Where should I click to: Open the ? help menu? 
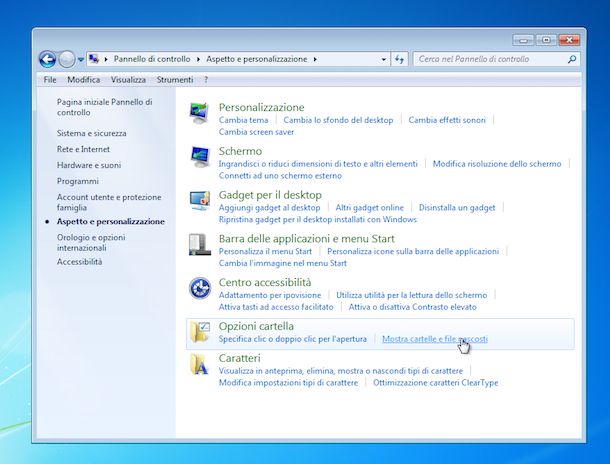click(x=206, y=80)
